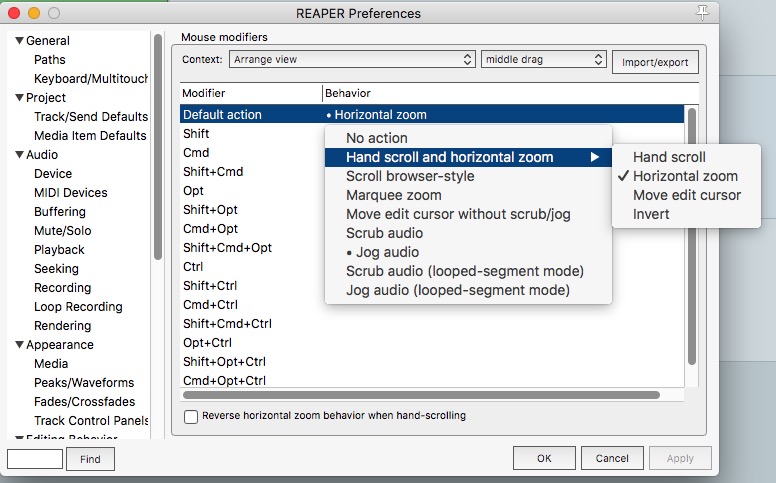Click the modifier list horizontal scrollbar

421,395
